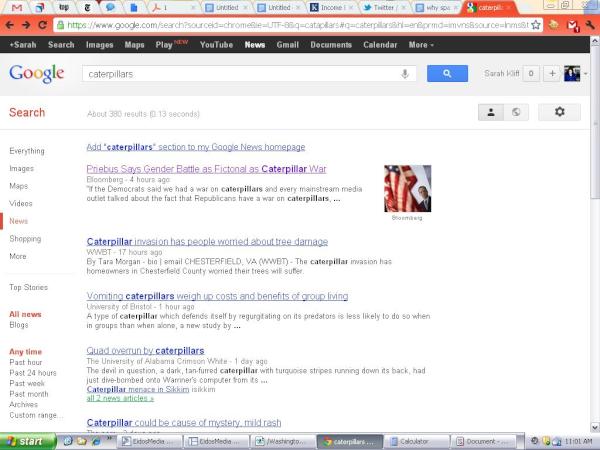Viewport: 600px width, 450px height.
Task: Open Quad overrun by caterpillars article
Action: (145, 351)
